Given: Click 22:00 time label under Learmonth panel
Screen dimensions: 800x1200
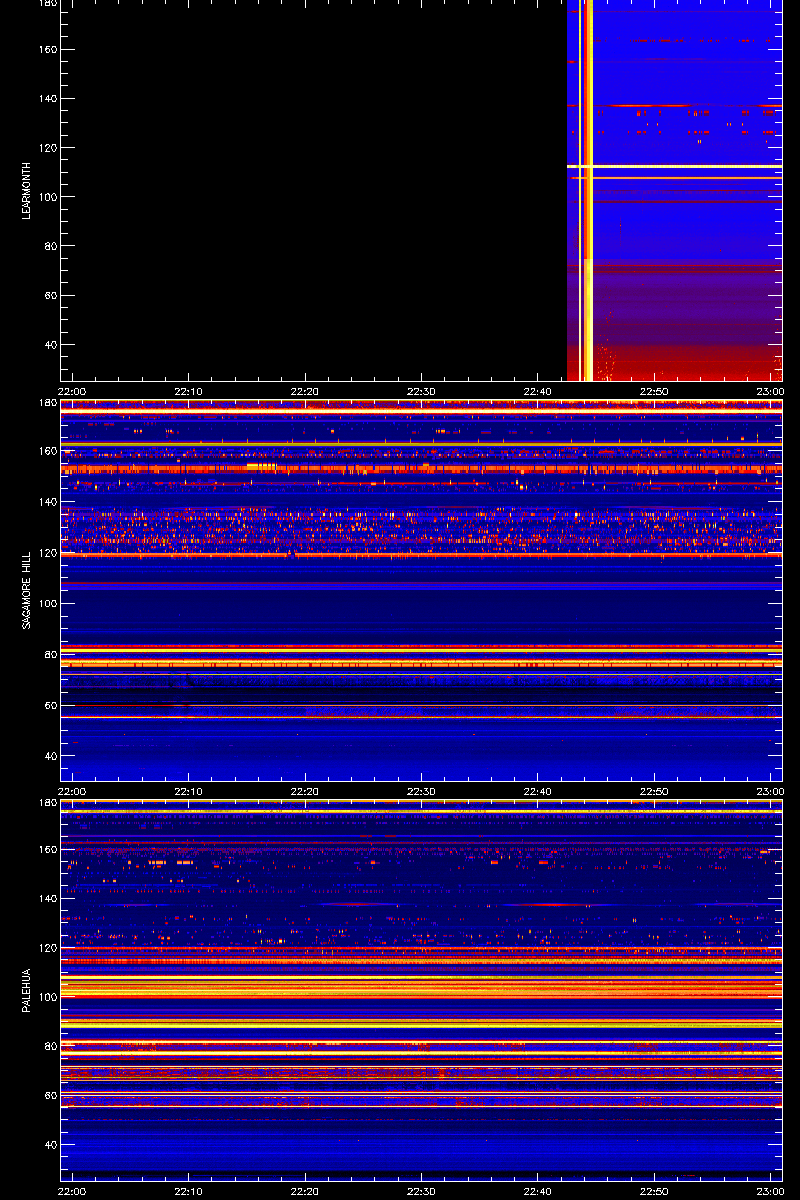Looking at the screenshot, I should pos(72,392).
